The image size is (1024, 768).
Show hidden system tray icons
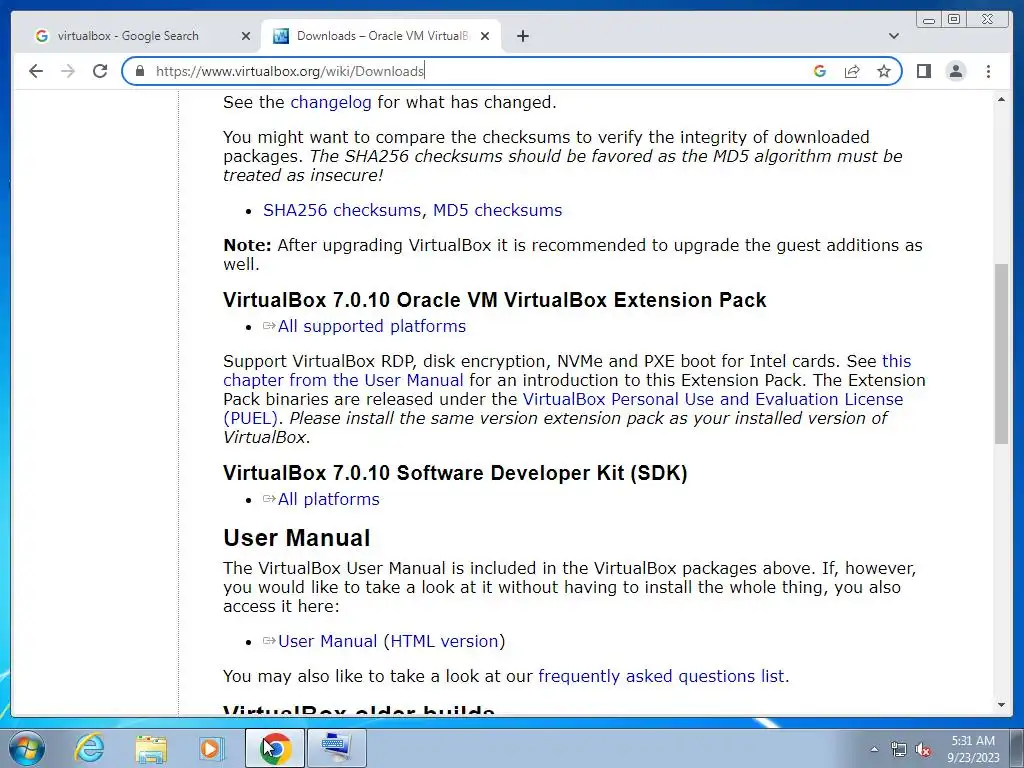(x=874, y=749)
